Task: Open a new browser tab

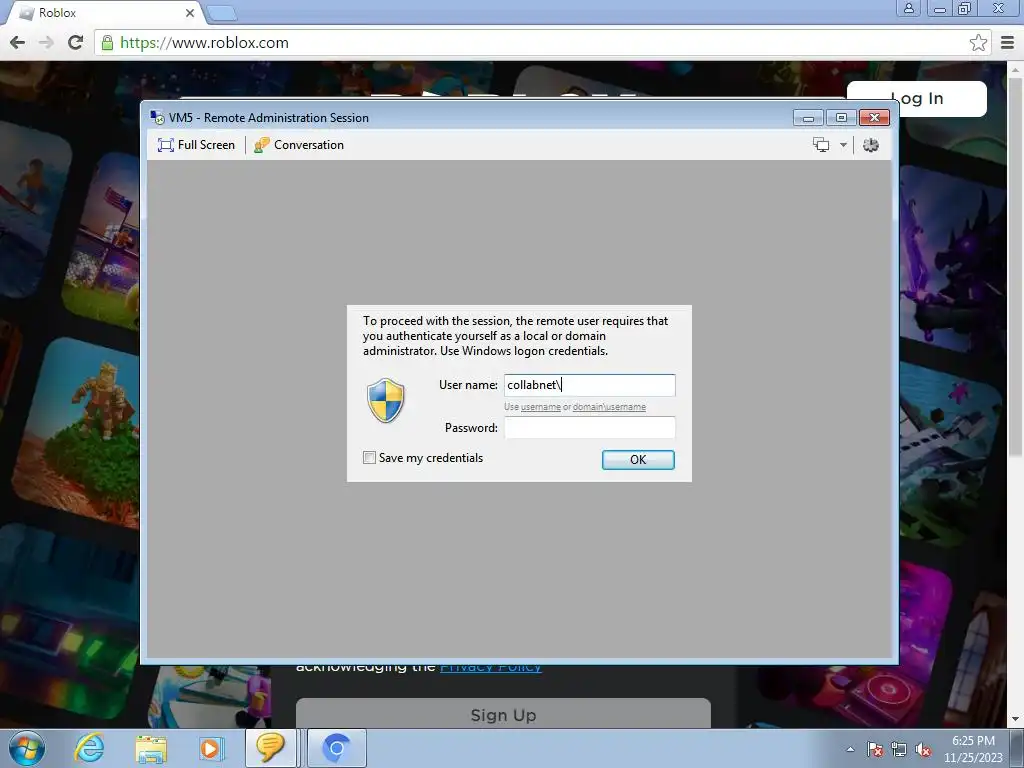Action: pyautogui.click(x=221, y=13)
